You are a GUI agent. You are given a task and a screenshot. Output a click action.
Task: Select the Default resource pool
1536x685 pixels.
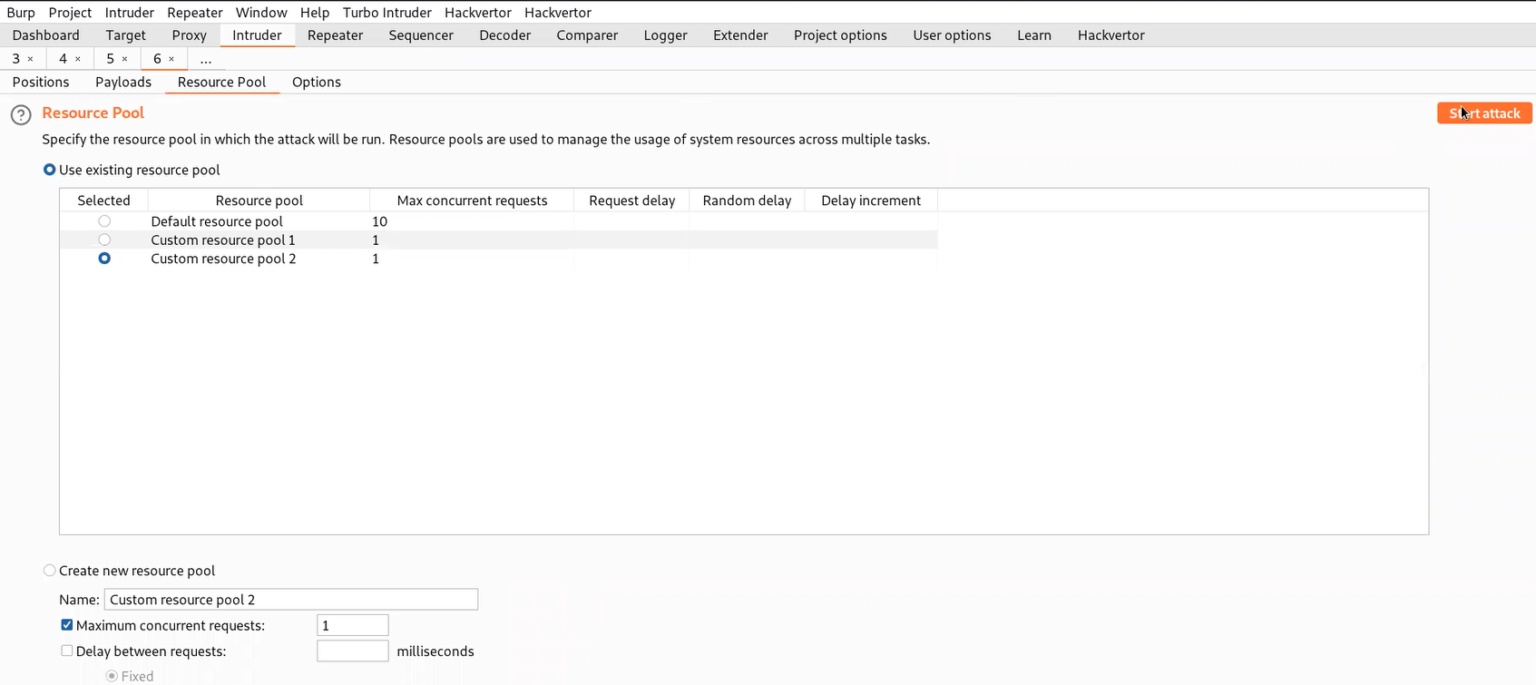point(104,221)
